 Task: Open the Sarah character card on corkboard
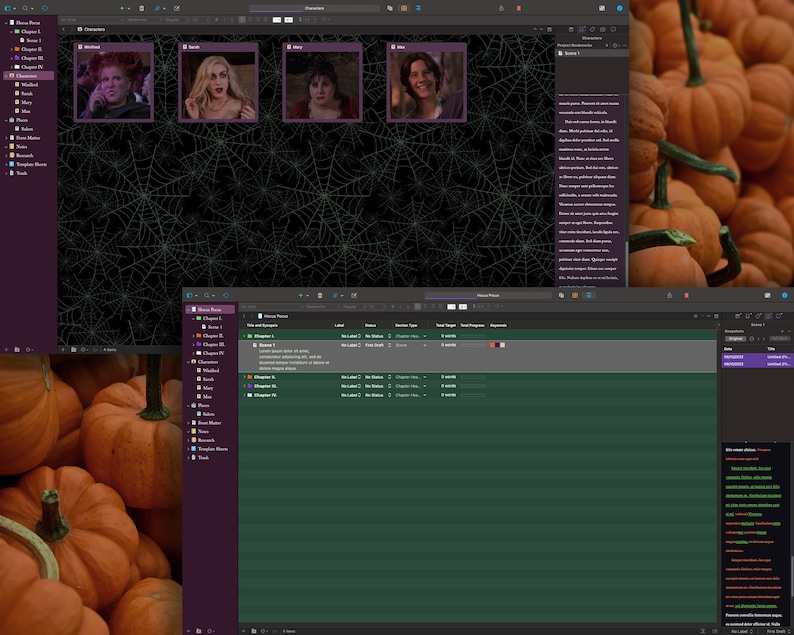(218, 83)
